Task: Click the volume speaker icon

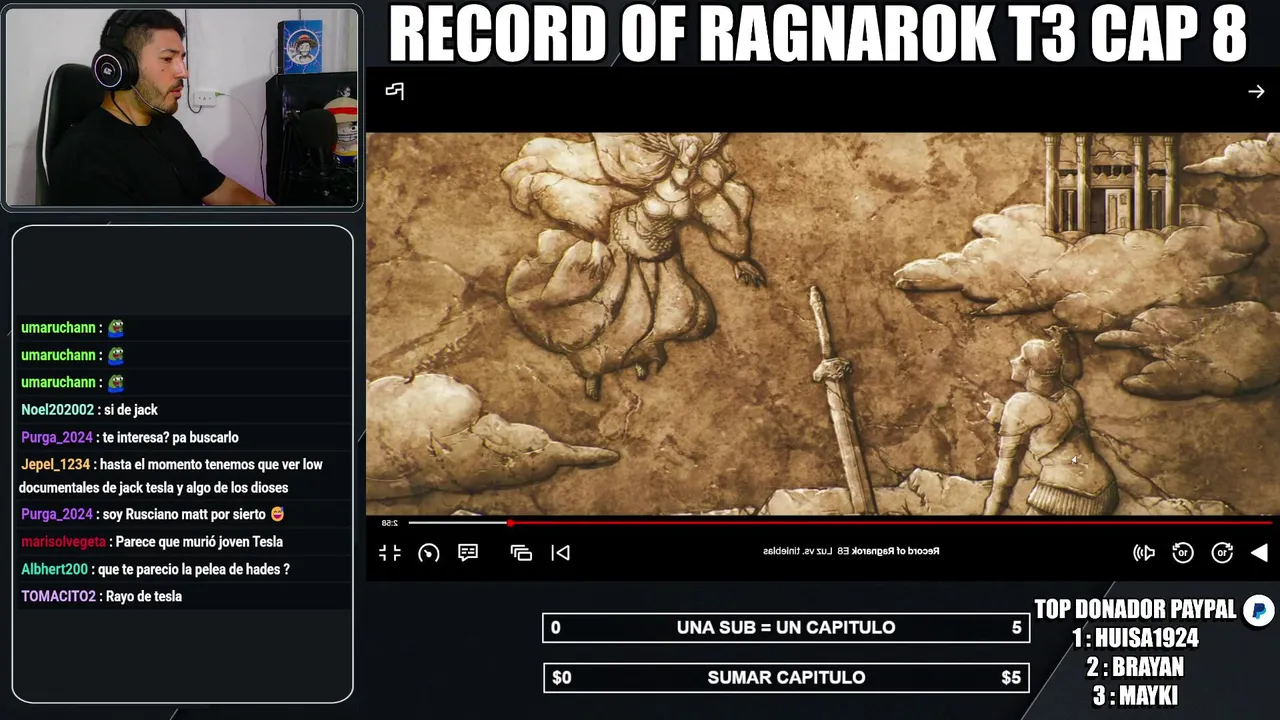Action: coord(1144,553)
